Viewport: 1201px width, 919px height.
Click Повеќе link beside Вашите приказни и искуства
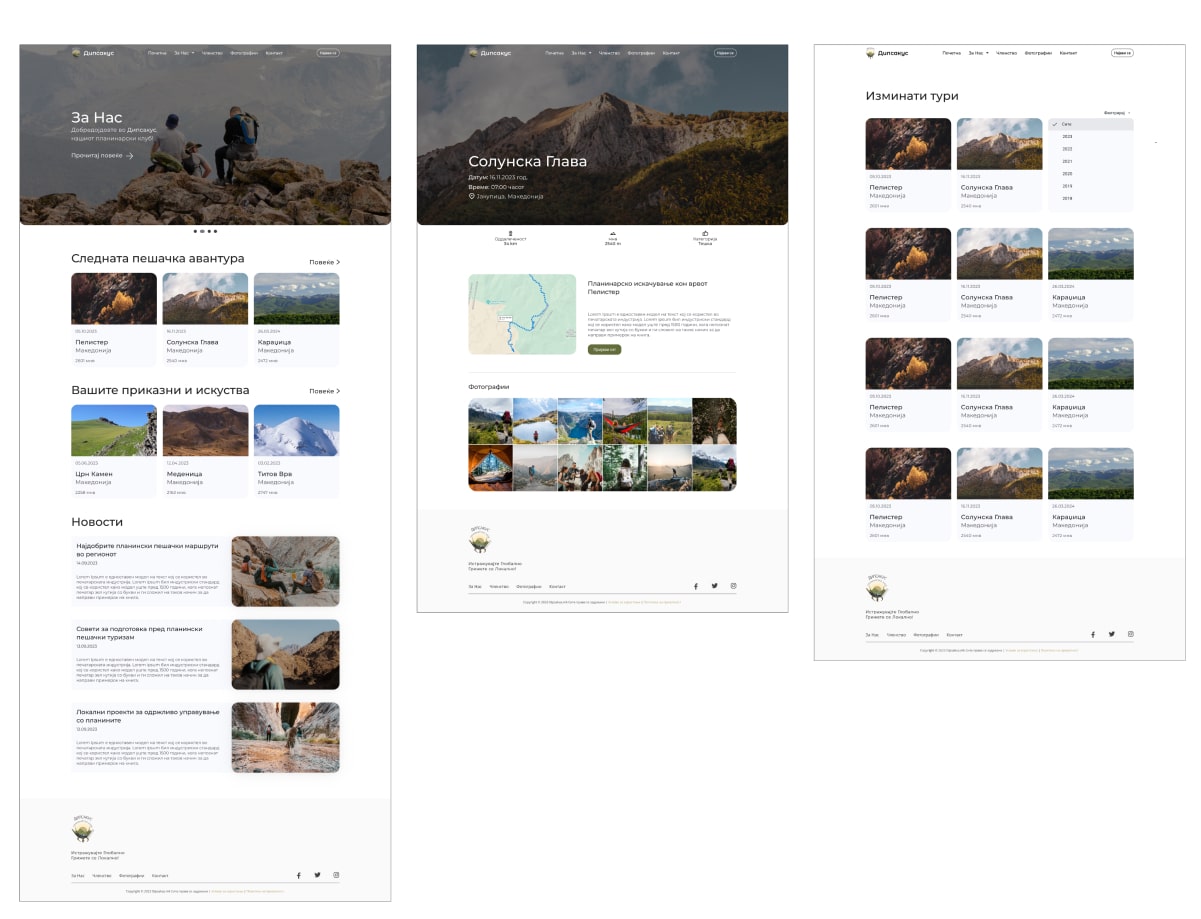(x=324, y=391)
